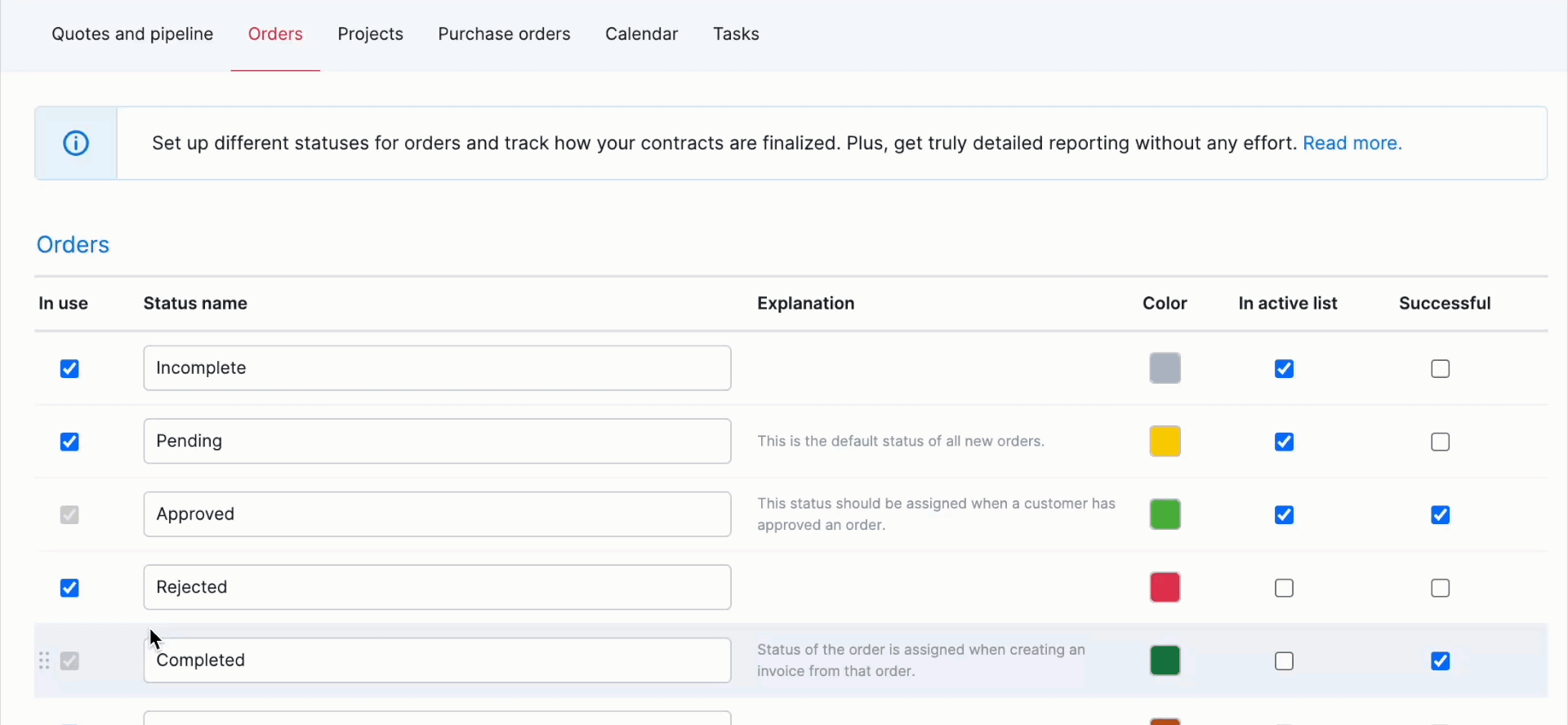This screenshot has width=1568, height=725.
Task: Click the 'creating an invoice from that order' explanation
Action: (921, 661)
